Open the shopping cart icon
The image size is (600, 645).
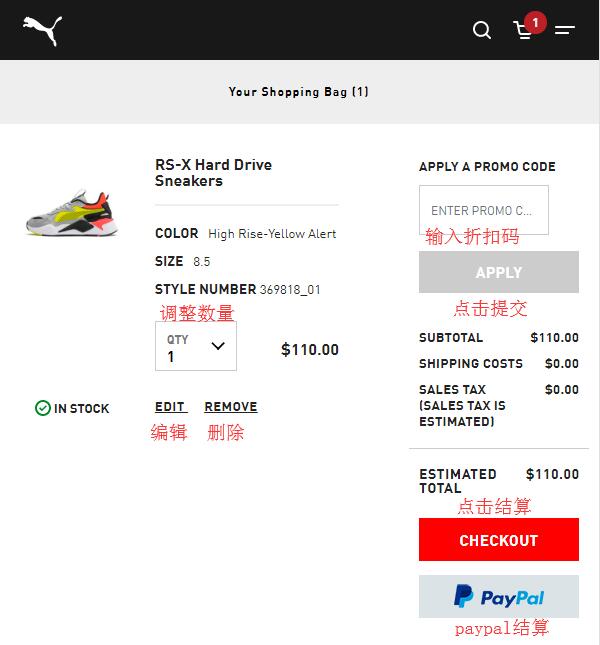523,31
